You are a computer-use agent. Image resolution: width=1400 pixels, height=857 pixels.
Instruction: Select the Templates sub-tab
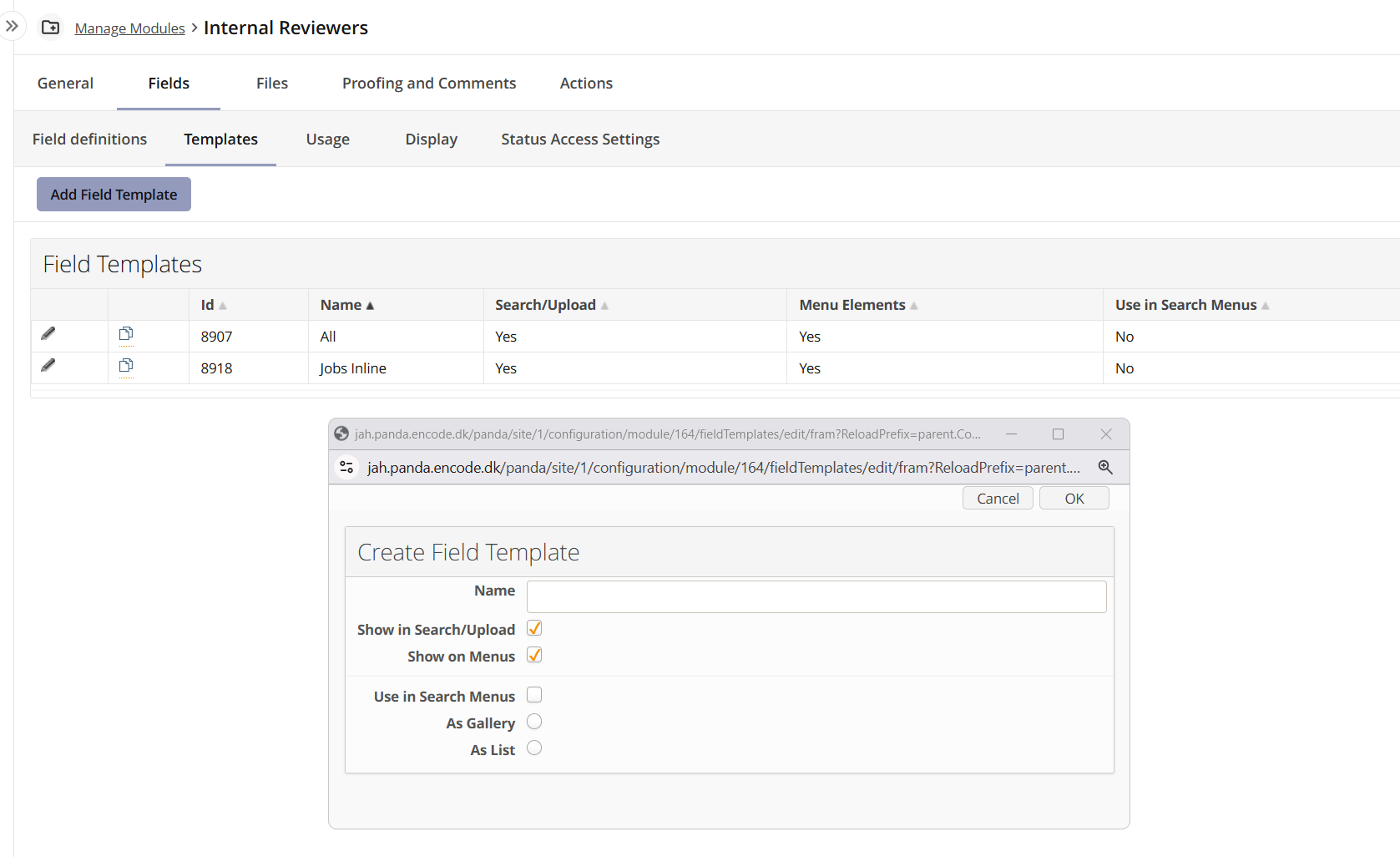point(220,139)
